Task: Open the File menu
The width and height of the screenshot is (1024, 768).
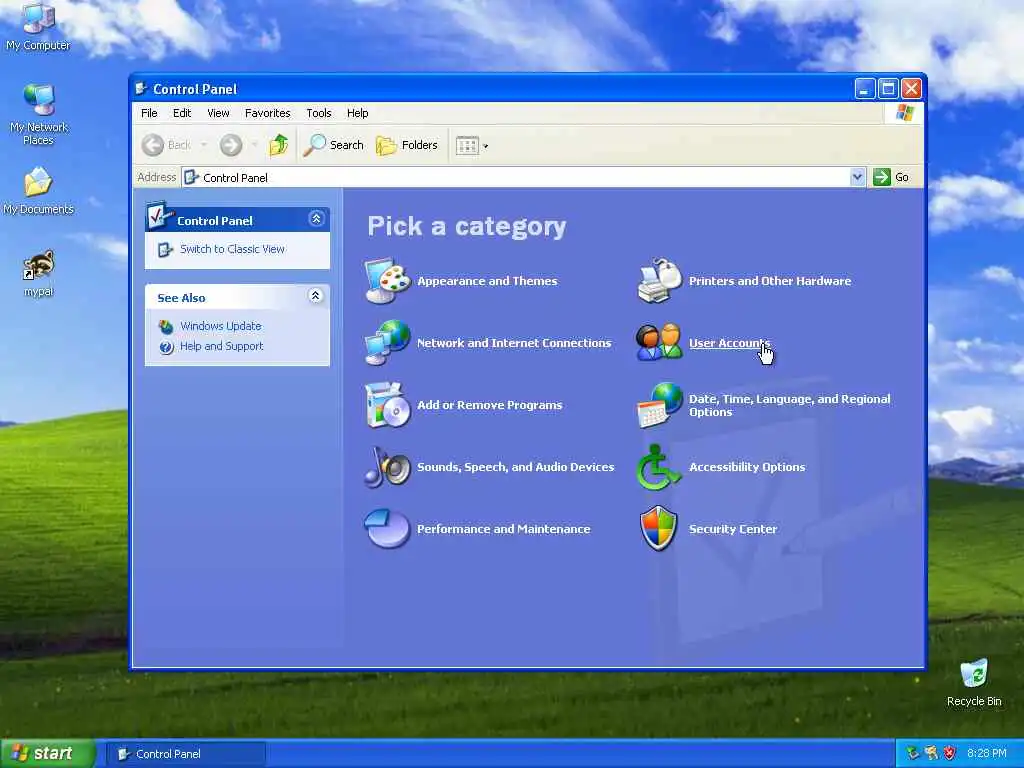Action: coord(149,113)
